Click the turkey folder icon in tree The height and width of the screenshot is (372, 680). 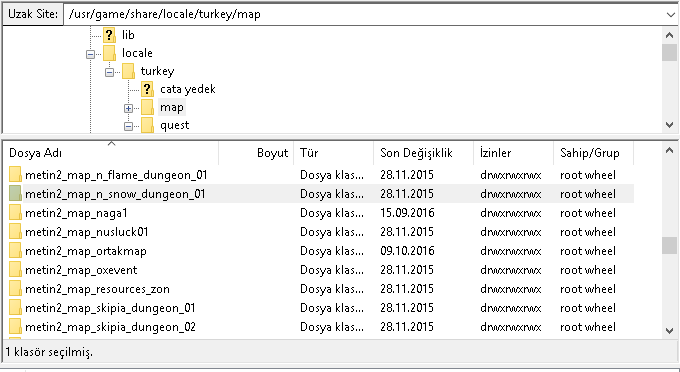128,71
